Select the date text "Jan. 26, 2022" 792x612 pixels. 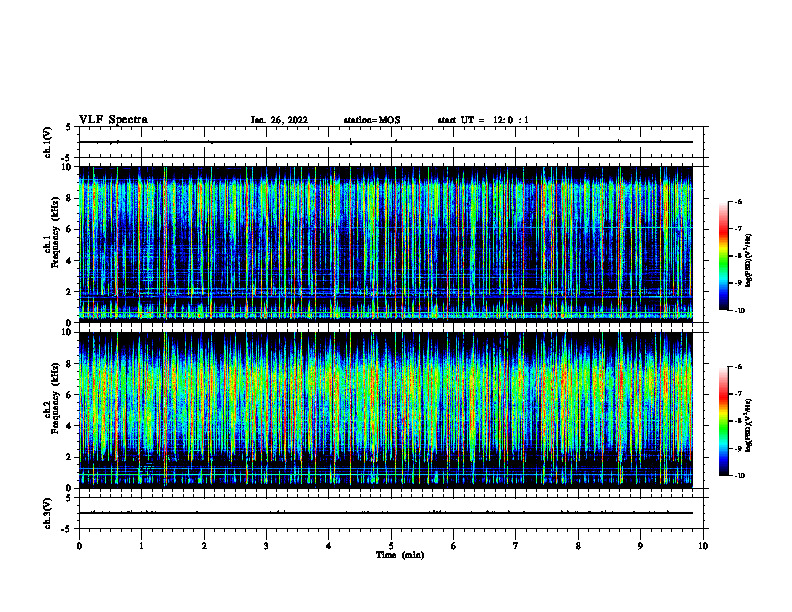(279, 120)
